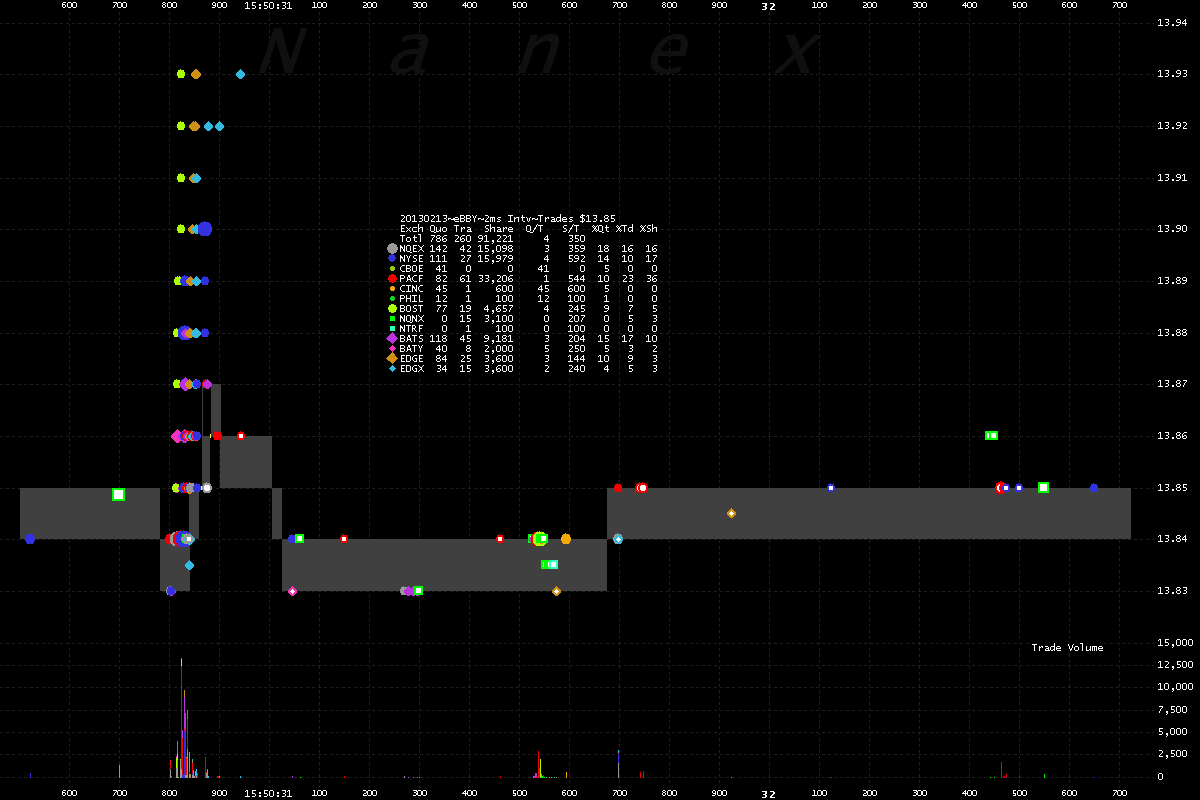Click the large blue circle at 13.90
Image resolution: width=1200 pixels, height=800 pixels.
205,229
